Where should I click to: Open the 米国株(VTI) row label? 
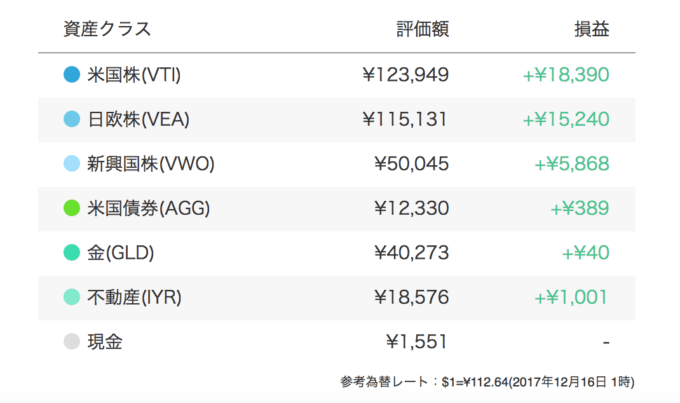point(134,75)
